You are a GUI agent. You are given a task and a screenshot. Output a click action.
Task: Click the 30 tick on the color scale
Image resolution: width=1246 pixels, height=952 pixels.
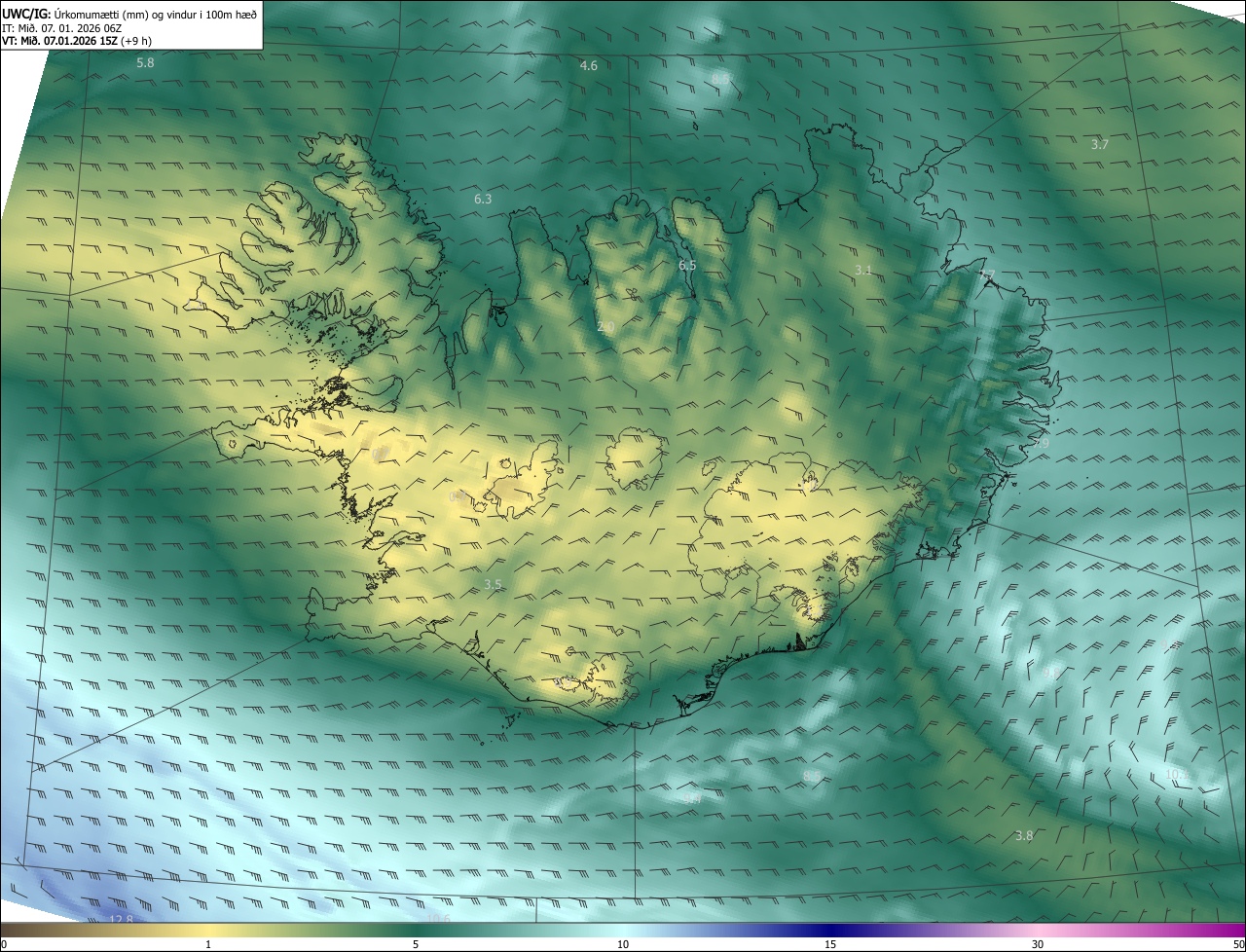[x=1038, y=944]
